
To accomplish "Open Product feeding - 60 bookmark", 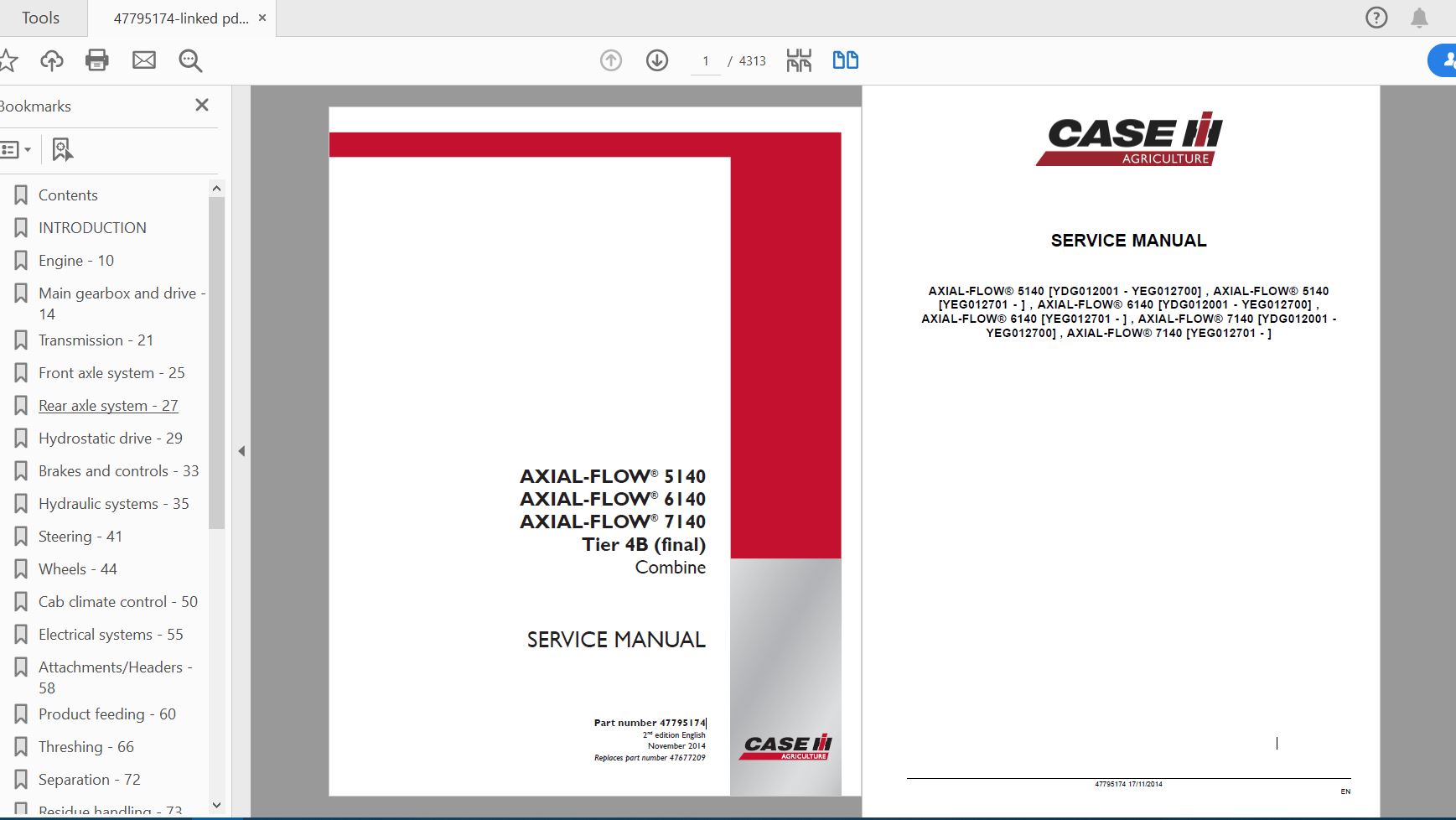I will pyautogui.click(x=107, y=714).
